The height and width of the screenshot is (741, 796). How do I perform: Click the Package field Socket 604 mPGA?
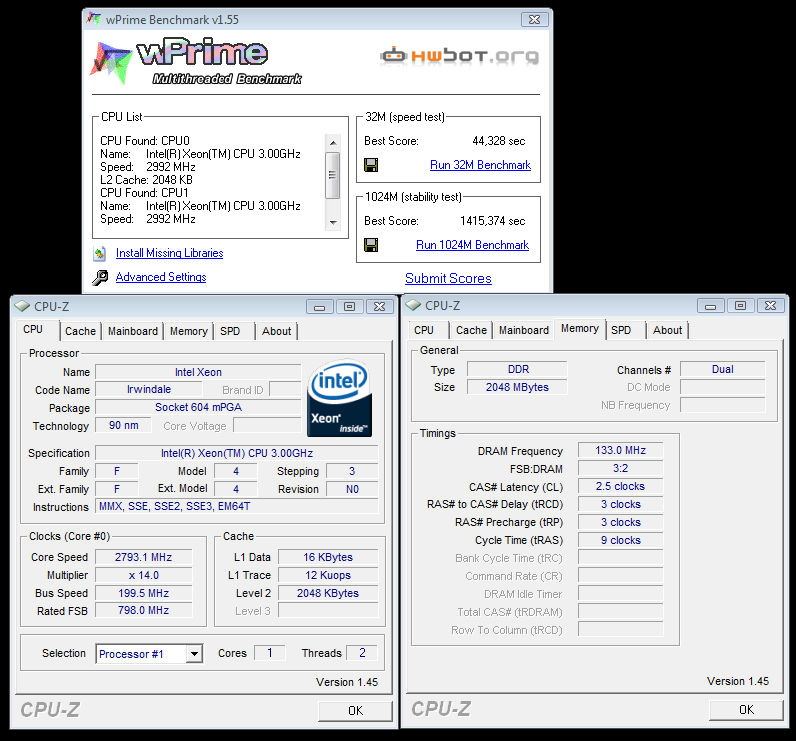[198, 407]
